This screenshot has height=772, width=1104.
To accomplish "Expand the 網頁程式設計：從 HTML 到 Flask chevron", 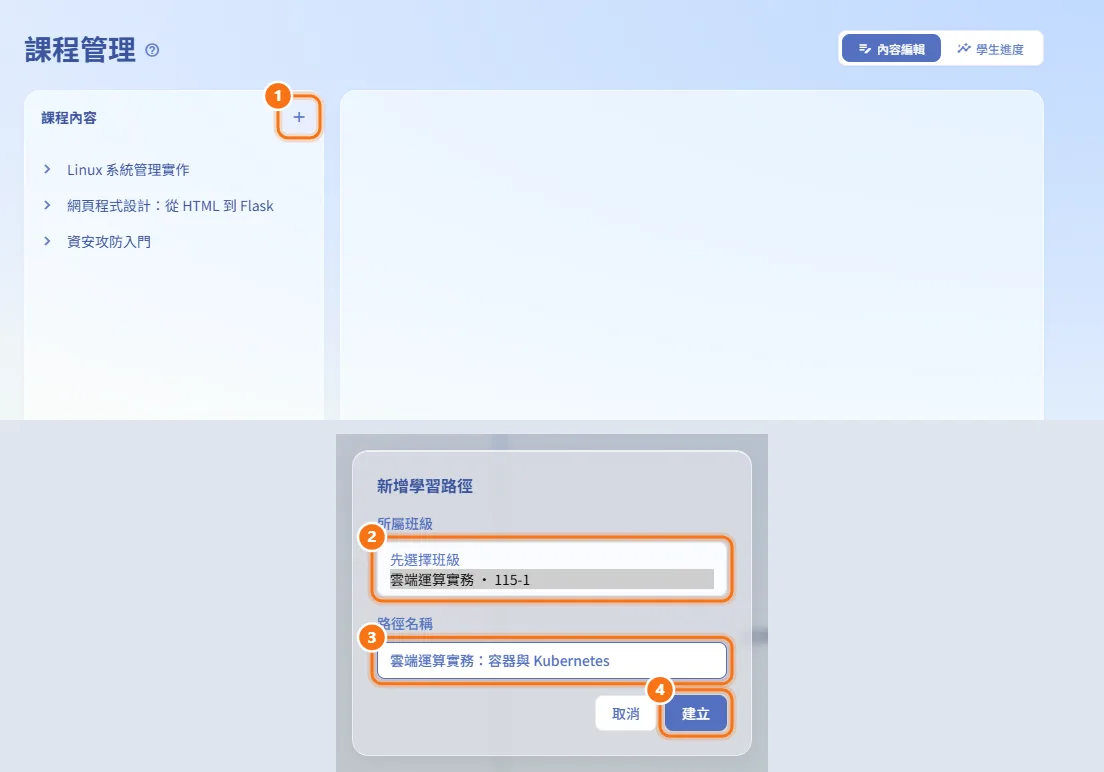I will (x=47, y=205).
